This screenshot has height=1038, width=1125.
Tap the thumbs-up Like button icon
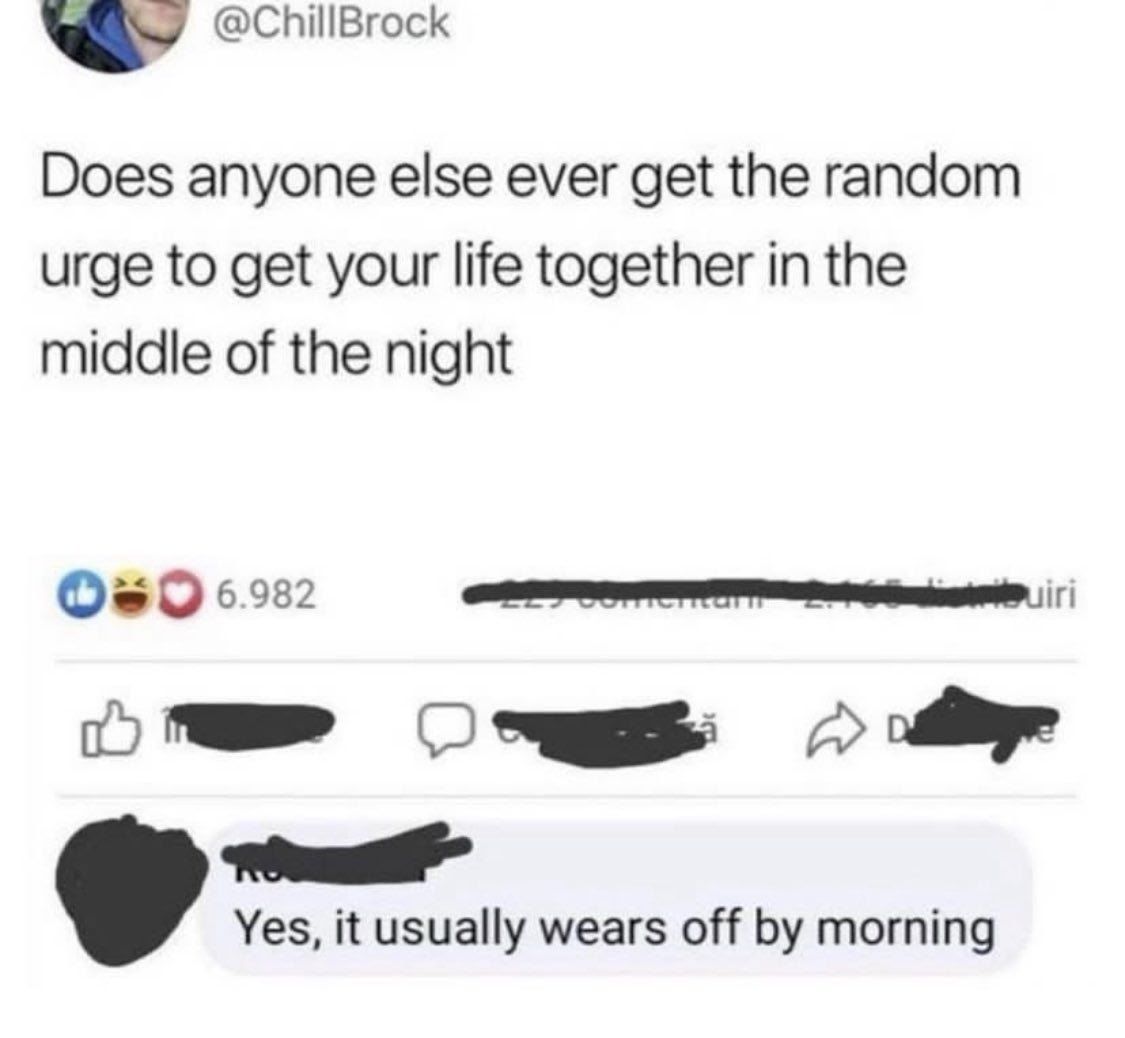pyautogui.click(x=110, y=729)
